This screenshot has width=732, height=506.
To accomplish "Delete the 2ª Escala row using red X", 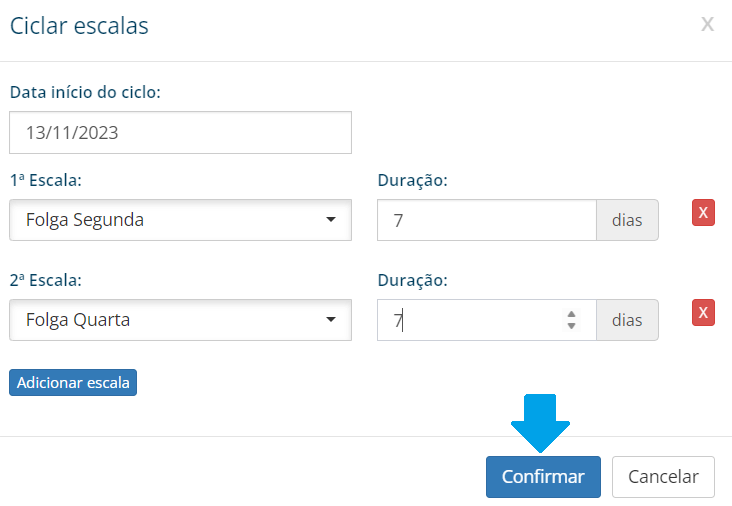I will (x=703, y=313).
